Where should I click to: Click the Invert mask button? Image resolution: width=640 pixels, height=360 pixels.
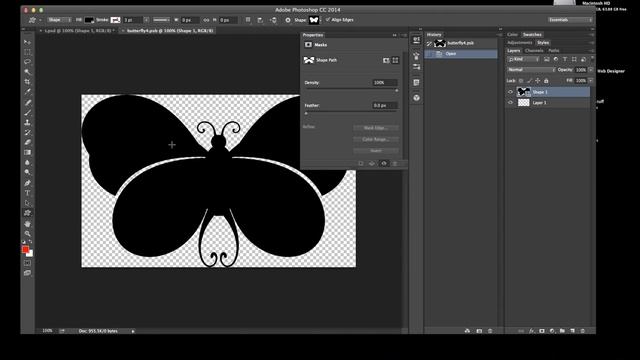[x=376, y=151]
